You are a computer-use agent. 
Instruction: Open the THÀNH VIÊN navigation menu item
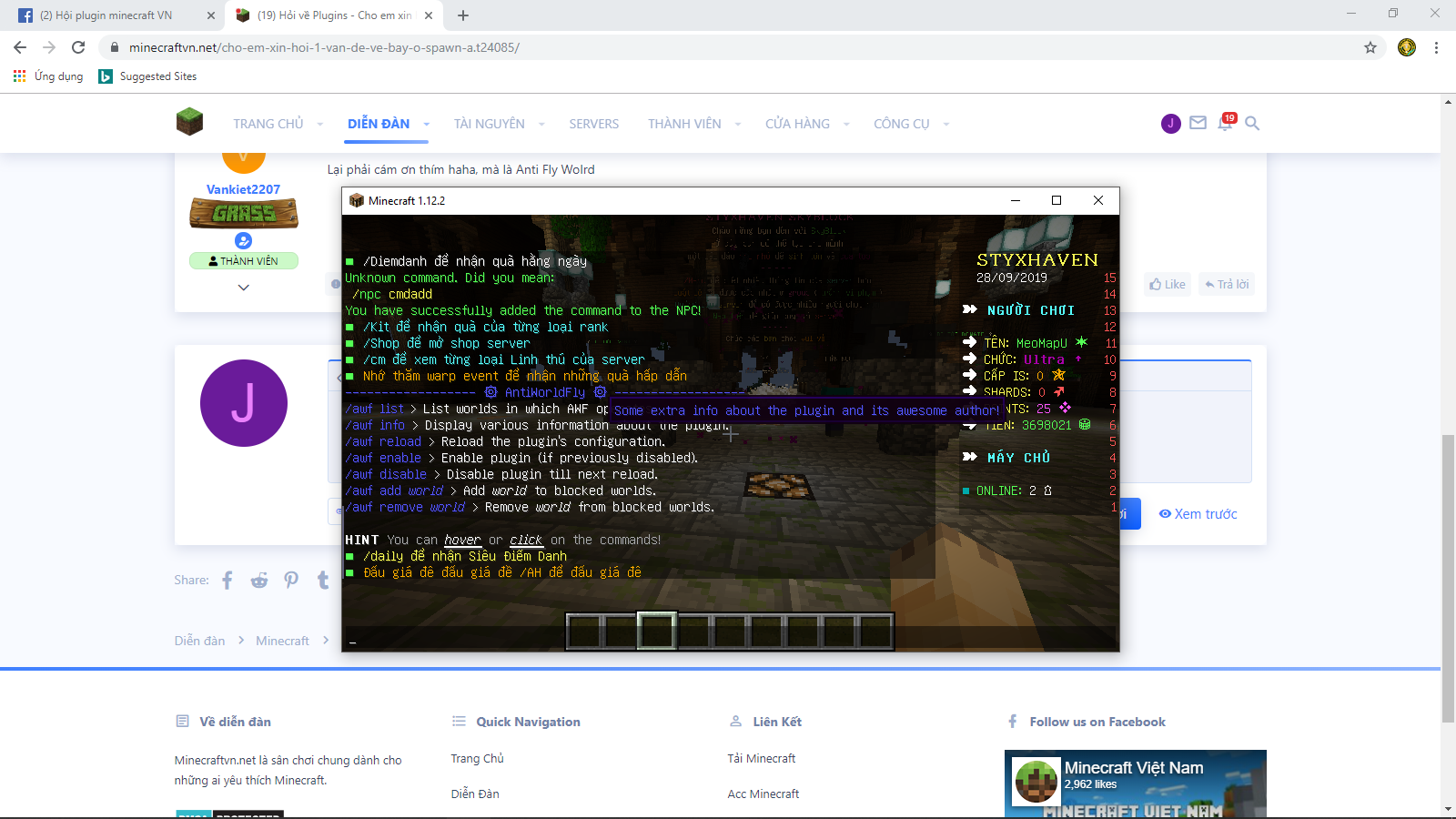684,124
